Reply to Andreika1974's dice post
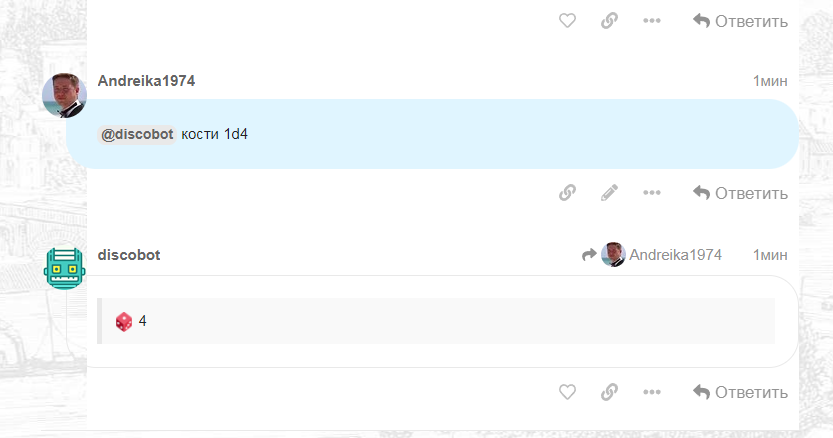The width and height of the screenshot is (833, 438). (740, 193)
